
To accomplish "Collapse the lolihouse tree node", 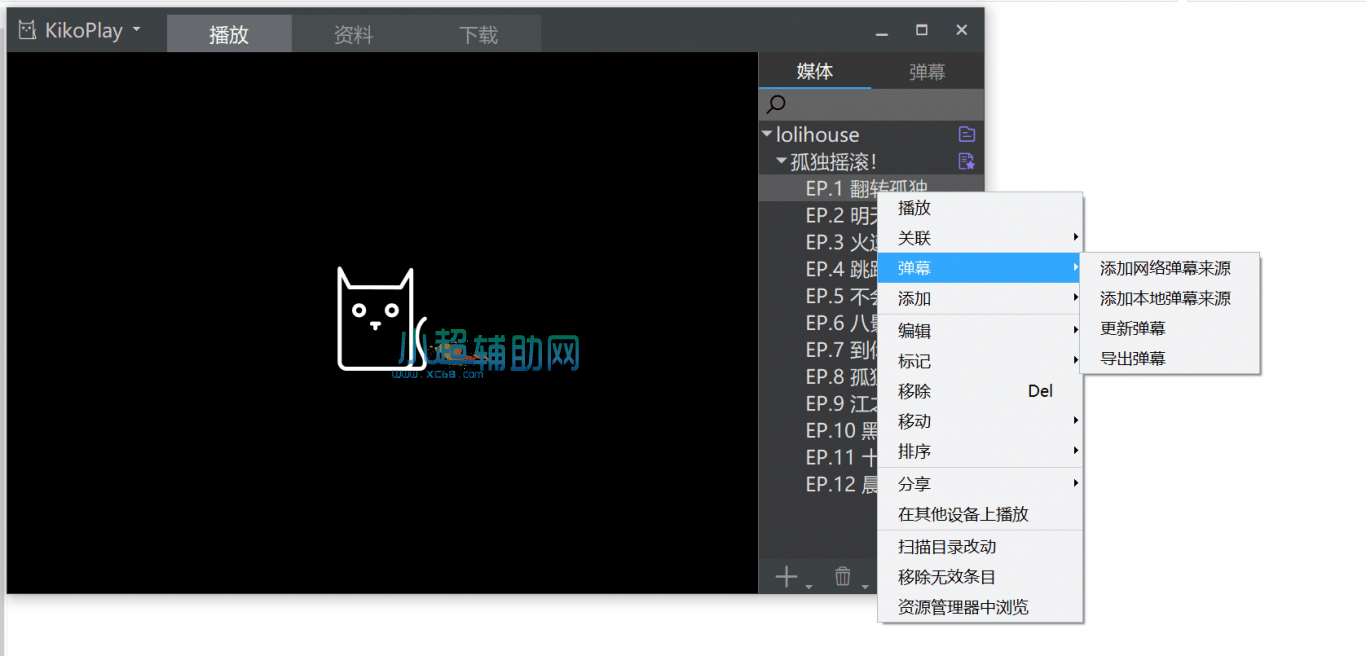I will point(766,134).
